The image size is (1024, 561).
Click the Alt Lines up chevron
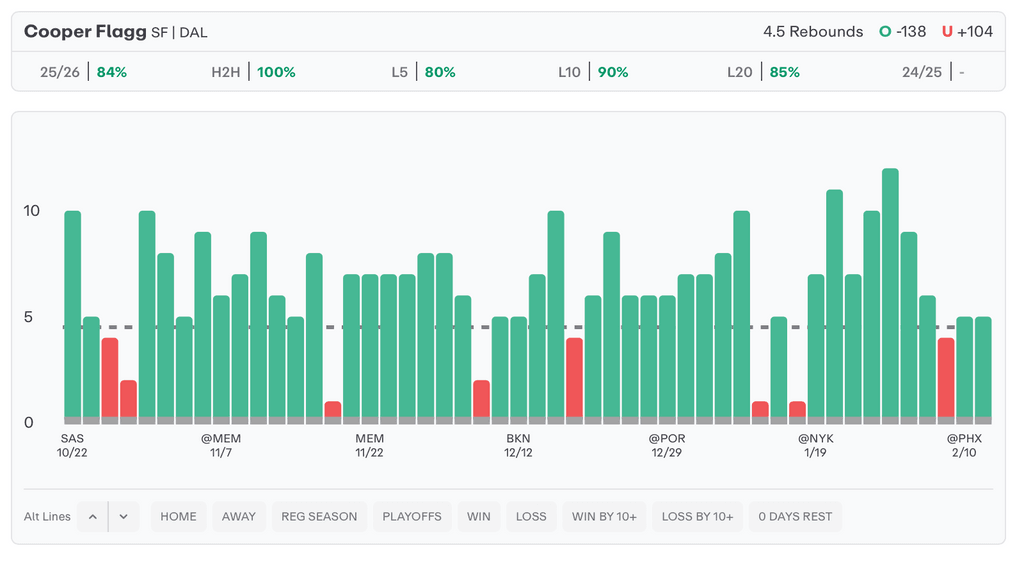(92, 517)
